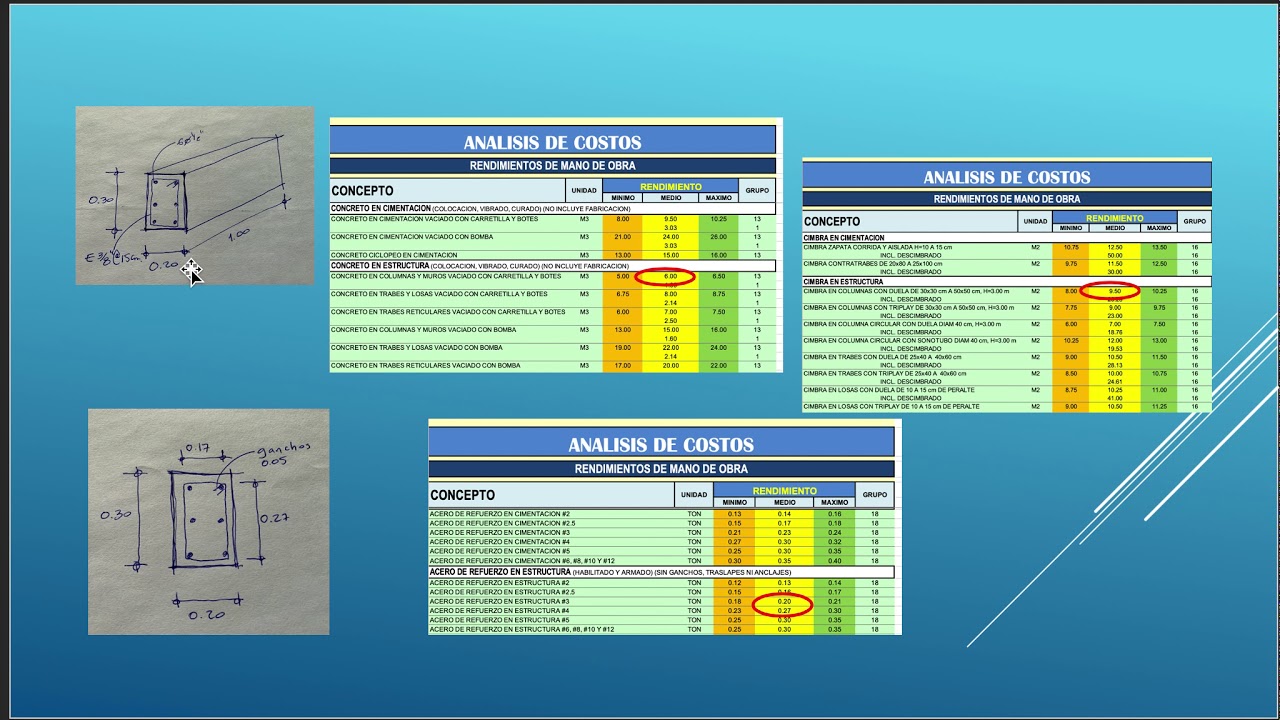The image size is (1280, 720).
Task: Click 'RENDIMIENTO' column header in concrete table
Action: 671,187
